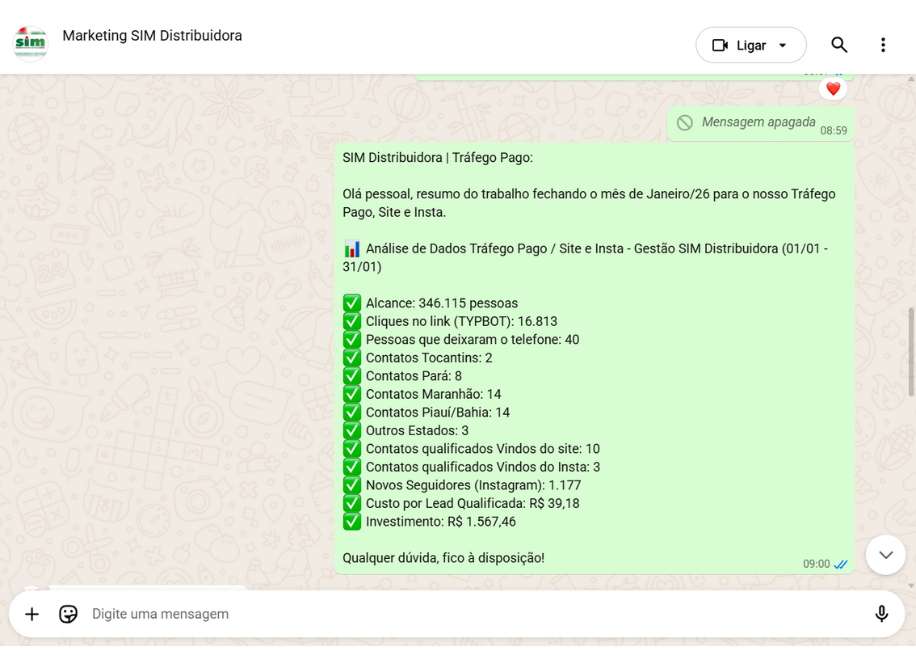Click green check beside Investimento line

coord(352,522)
